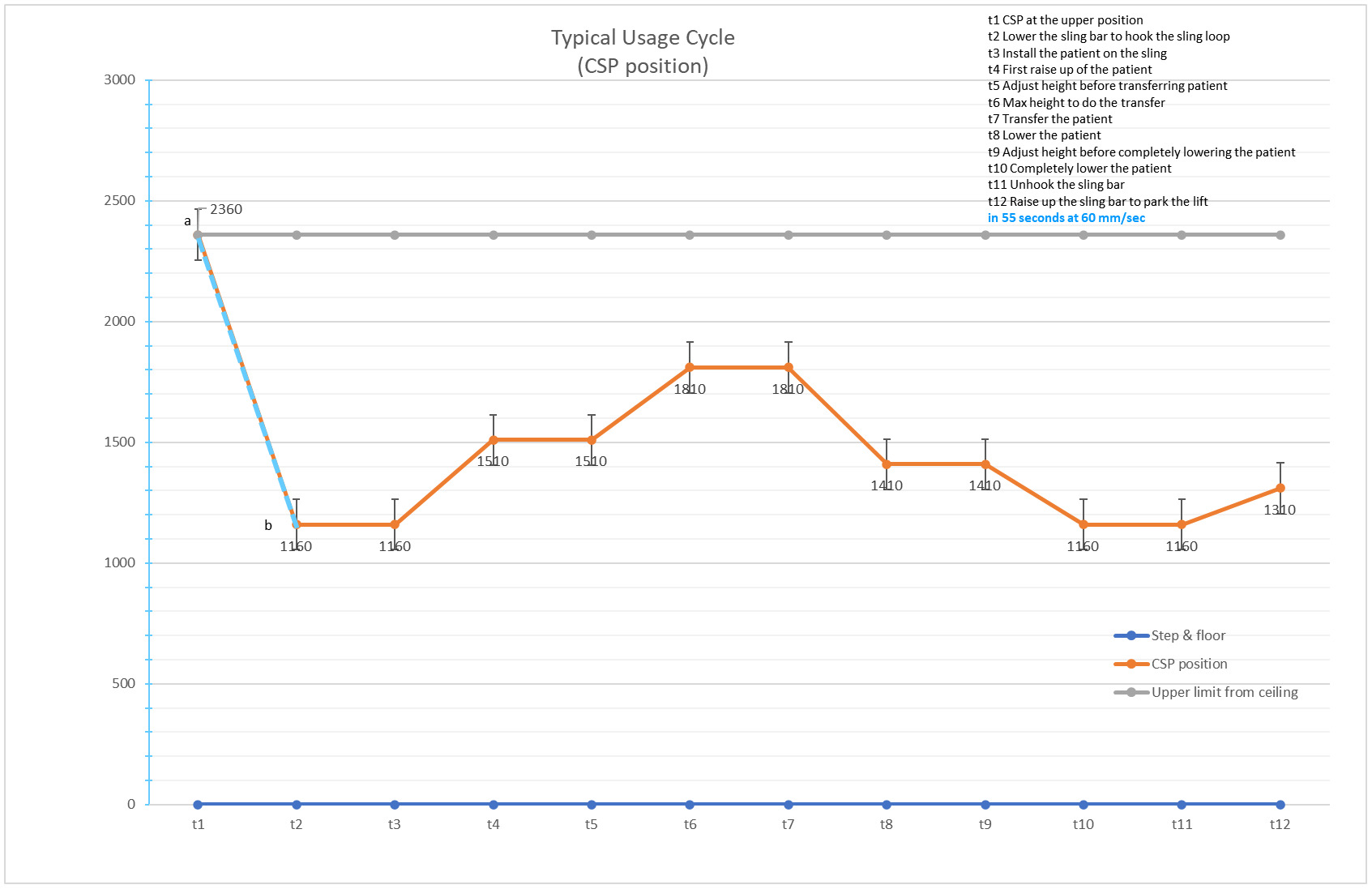Click the 500 vertical axis value
The height and width of the screenshot is (889, 1372).
coord(123,683)
